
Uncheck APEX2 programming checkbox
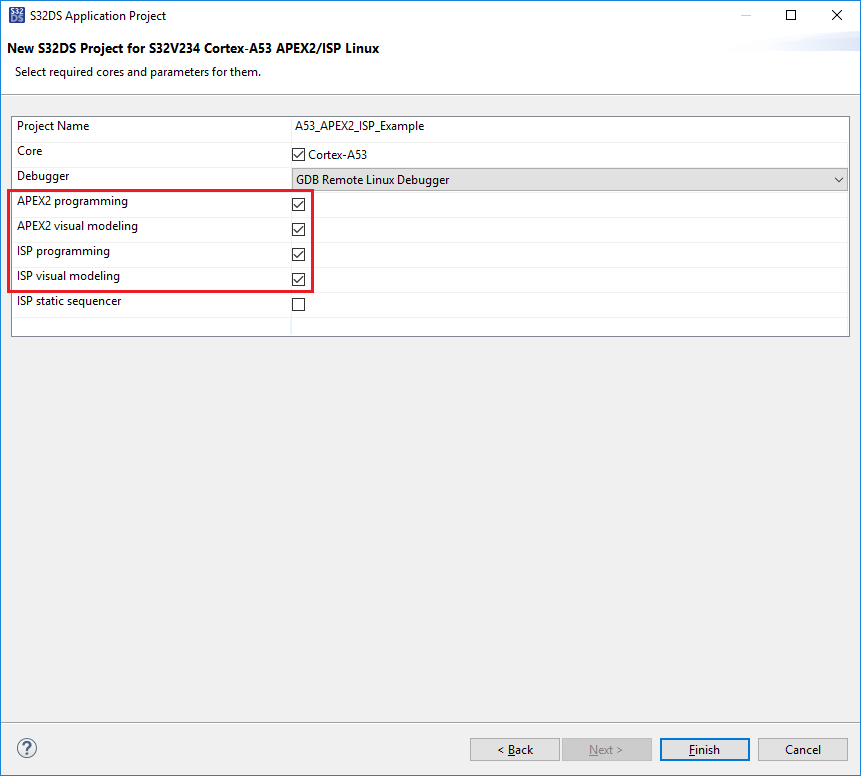coord(298,204)
